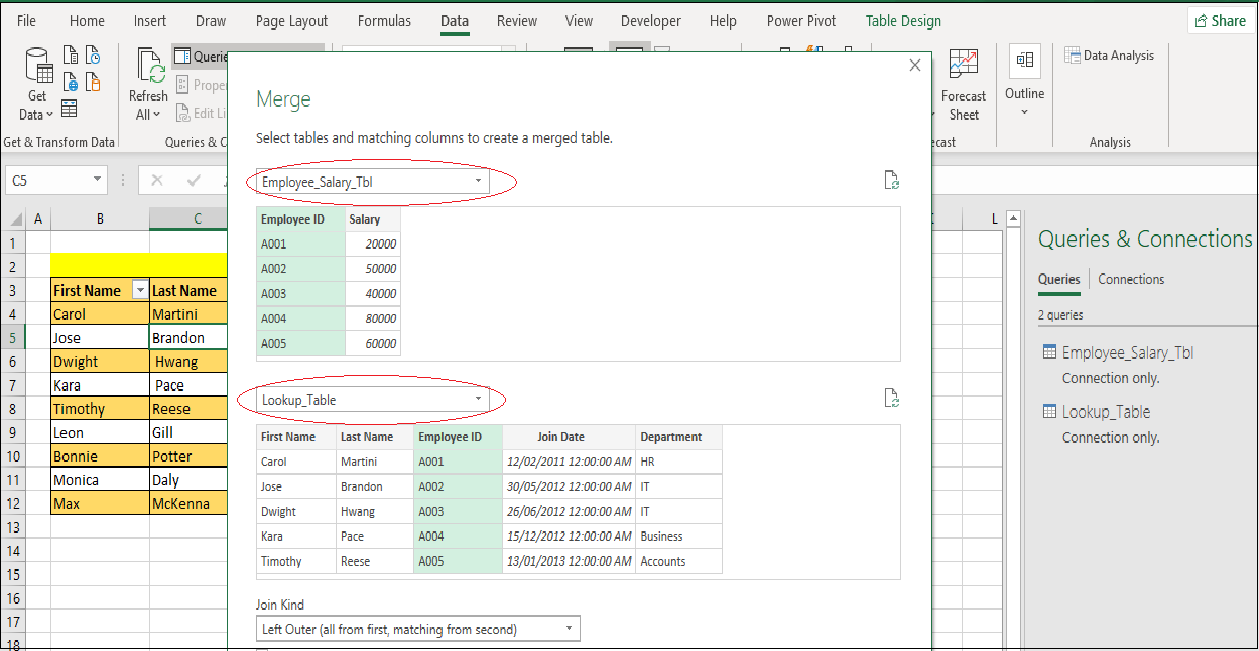Refresh preview of Employee_Salary_Tbl table
The width and height of the screenshot is (1259, 651).
tap(891, 180)
